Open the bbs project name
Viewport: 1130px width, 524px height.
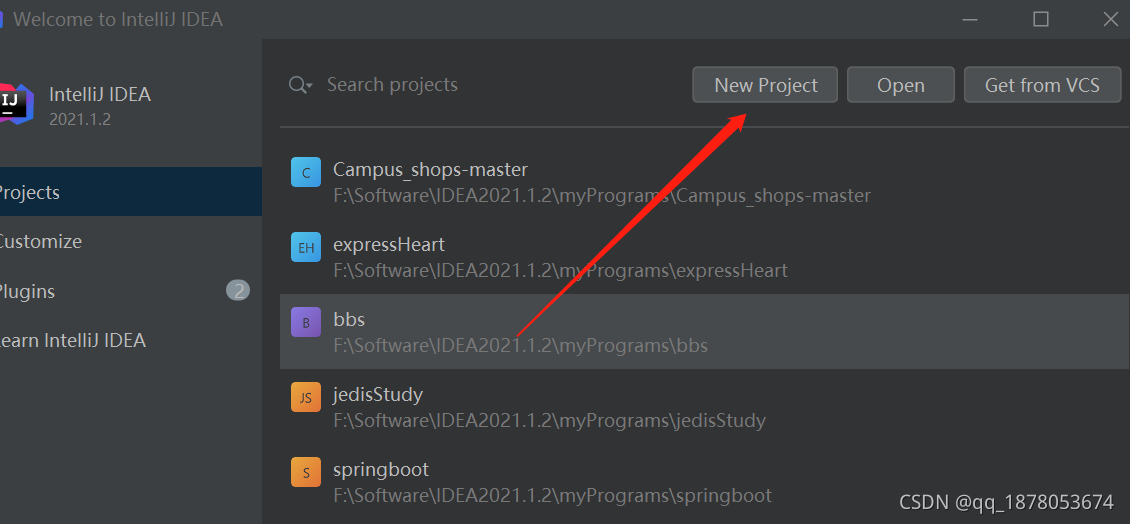pos(349,319)
